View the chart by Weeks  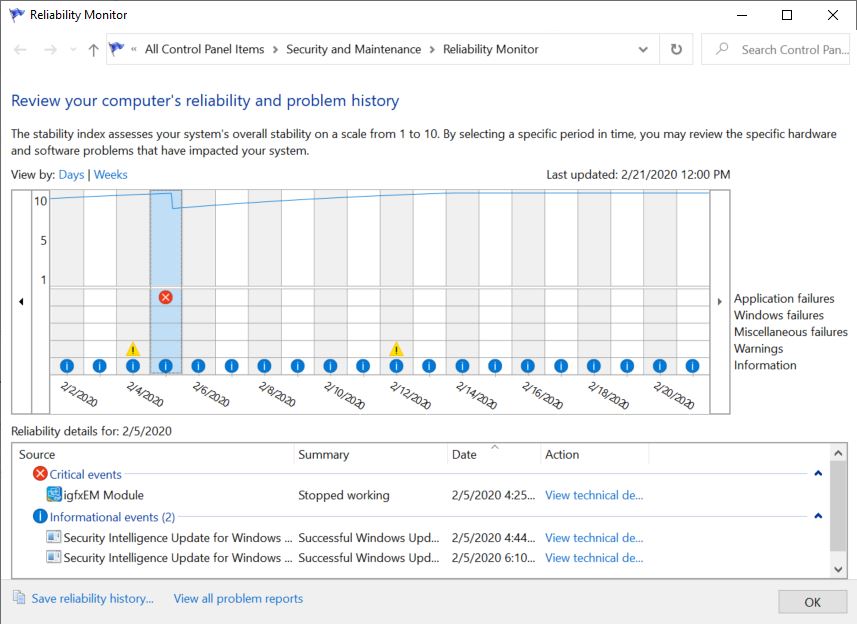(x=110, y=174)
